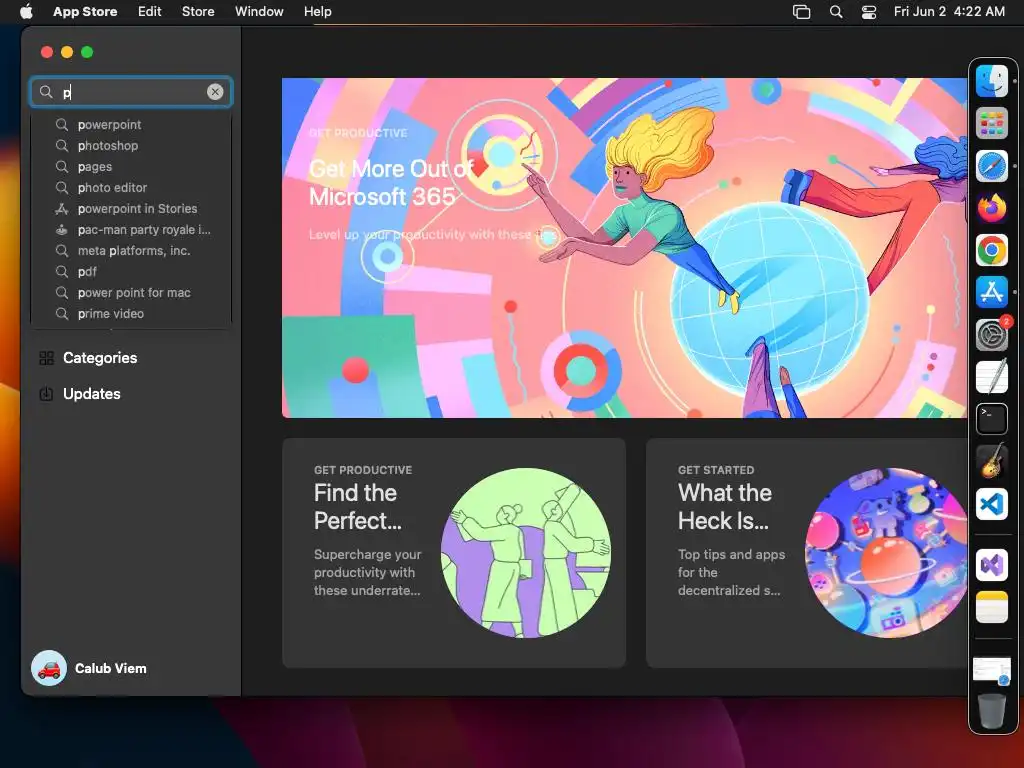This screenshot has width=1024, height=768.
Task: Open TextEdit from the Dock
Action: (991, 377)
